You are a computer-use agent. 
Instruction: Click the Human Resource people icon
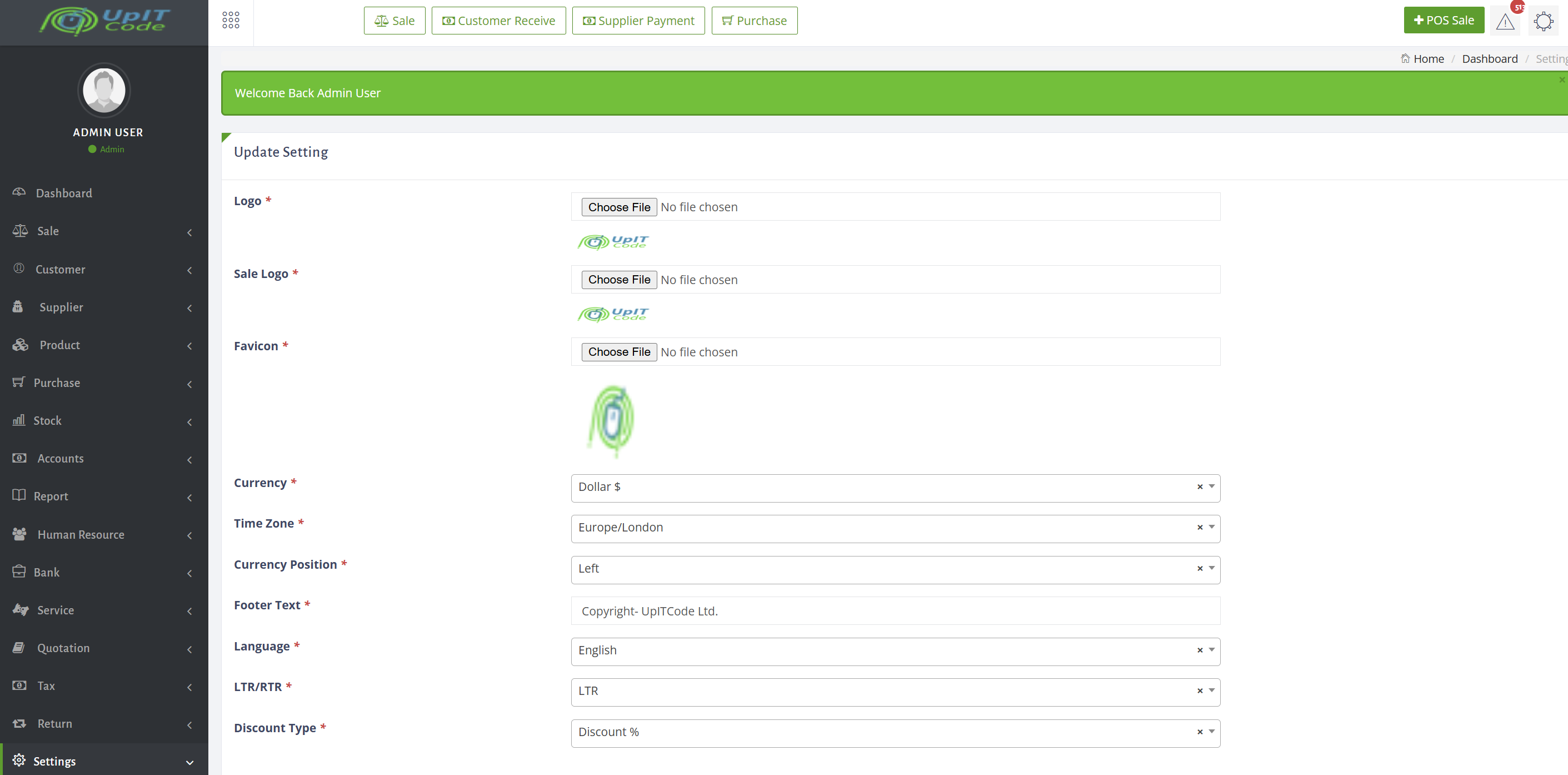tap(19, 534)
